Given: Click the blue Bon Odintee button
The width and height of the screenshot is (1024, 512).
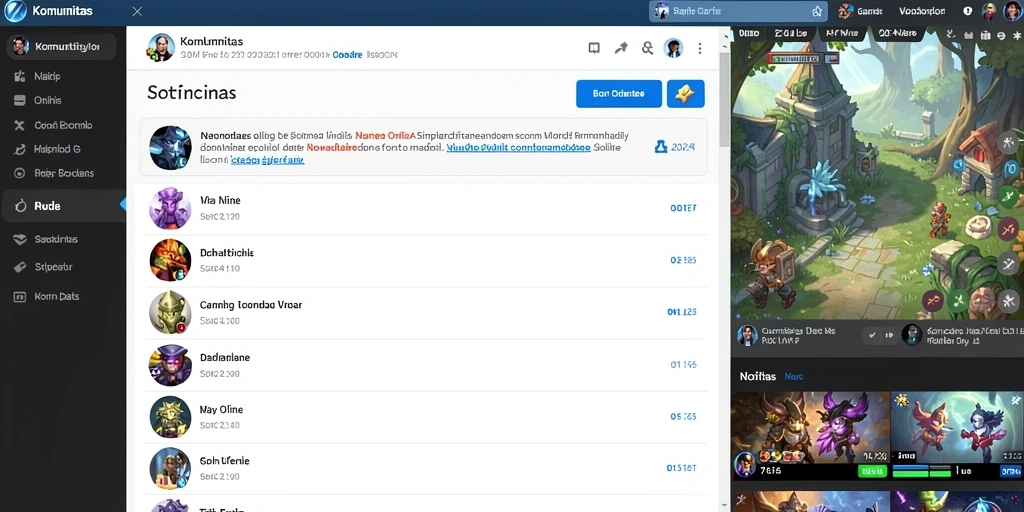Looking at the screenshot, I should tap(618, 93).
